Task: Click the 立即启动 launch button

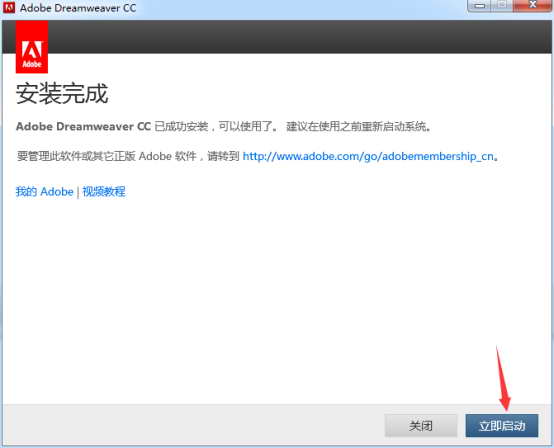Action: [502, 426]
